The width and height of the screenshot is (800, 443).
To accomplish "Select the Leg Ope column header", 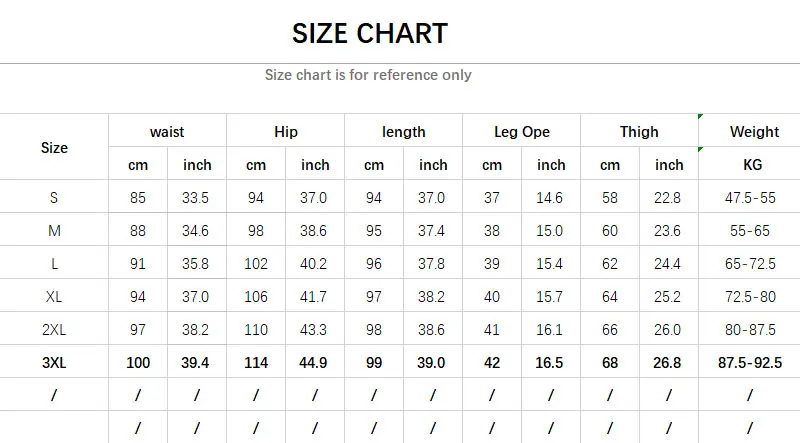I will coord(522,132).
